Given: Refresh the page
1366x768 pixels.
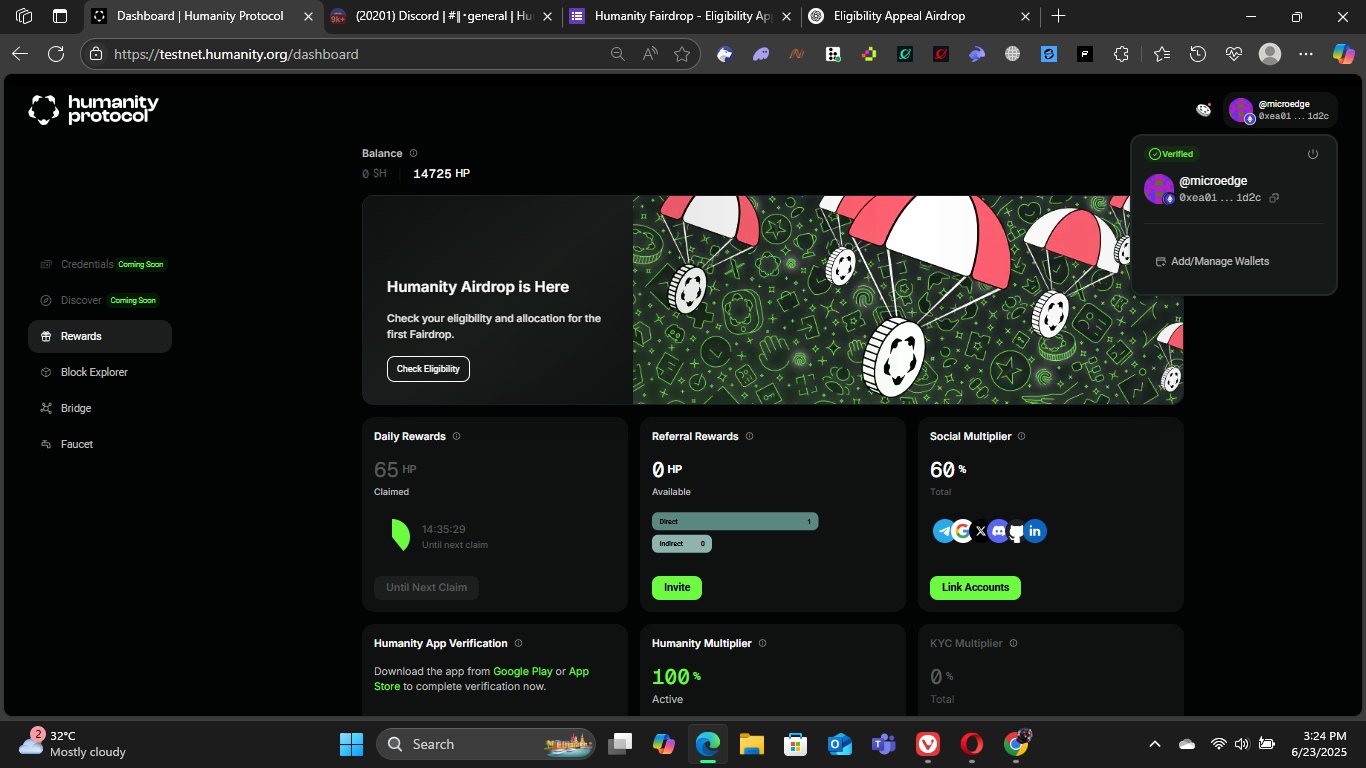Looking at the screenshot, I should (x=56, y=54).
